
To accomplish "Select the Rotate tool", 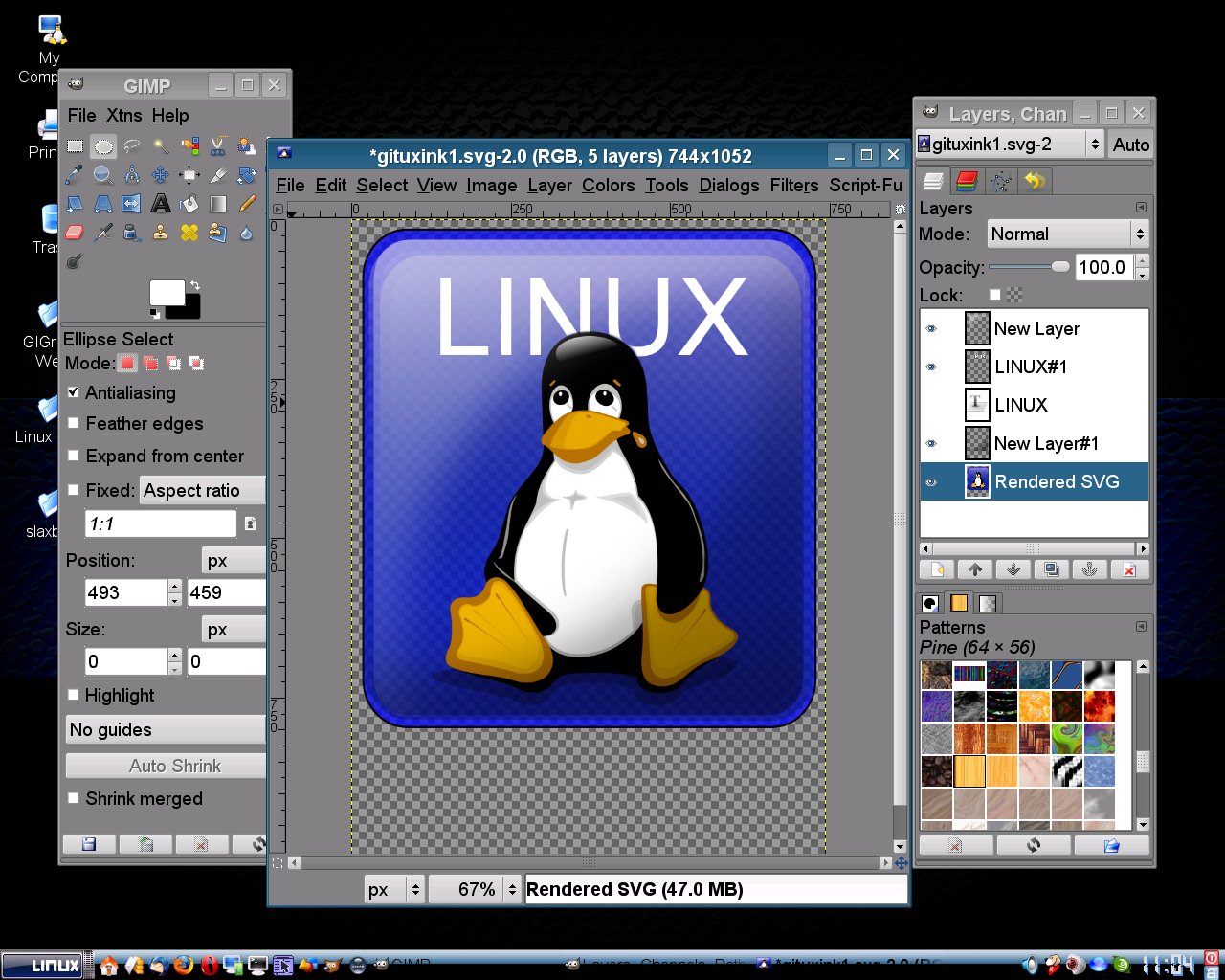I will [246, 174].
